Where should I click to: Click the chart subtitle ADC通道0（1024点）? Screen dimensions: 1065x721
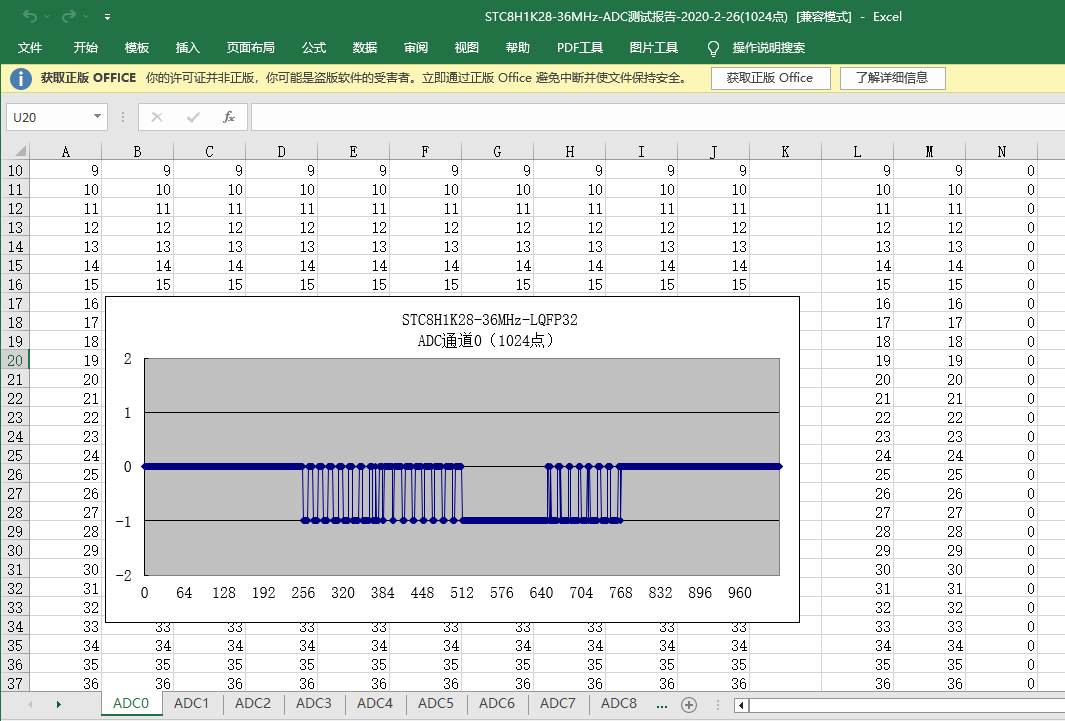[485, 341]
